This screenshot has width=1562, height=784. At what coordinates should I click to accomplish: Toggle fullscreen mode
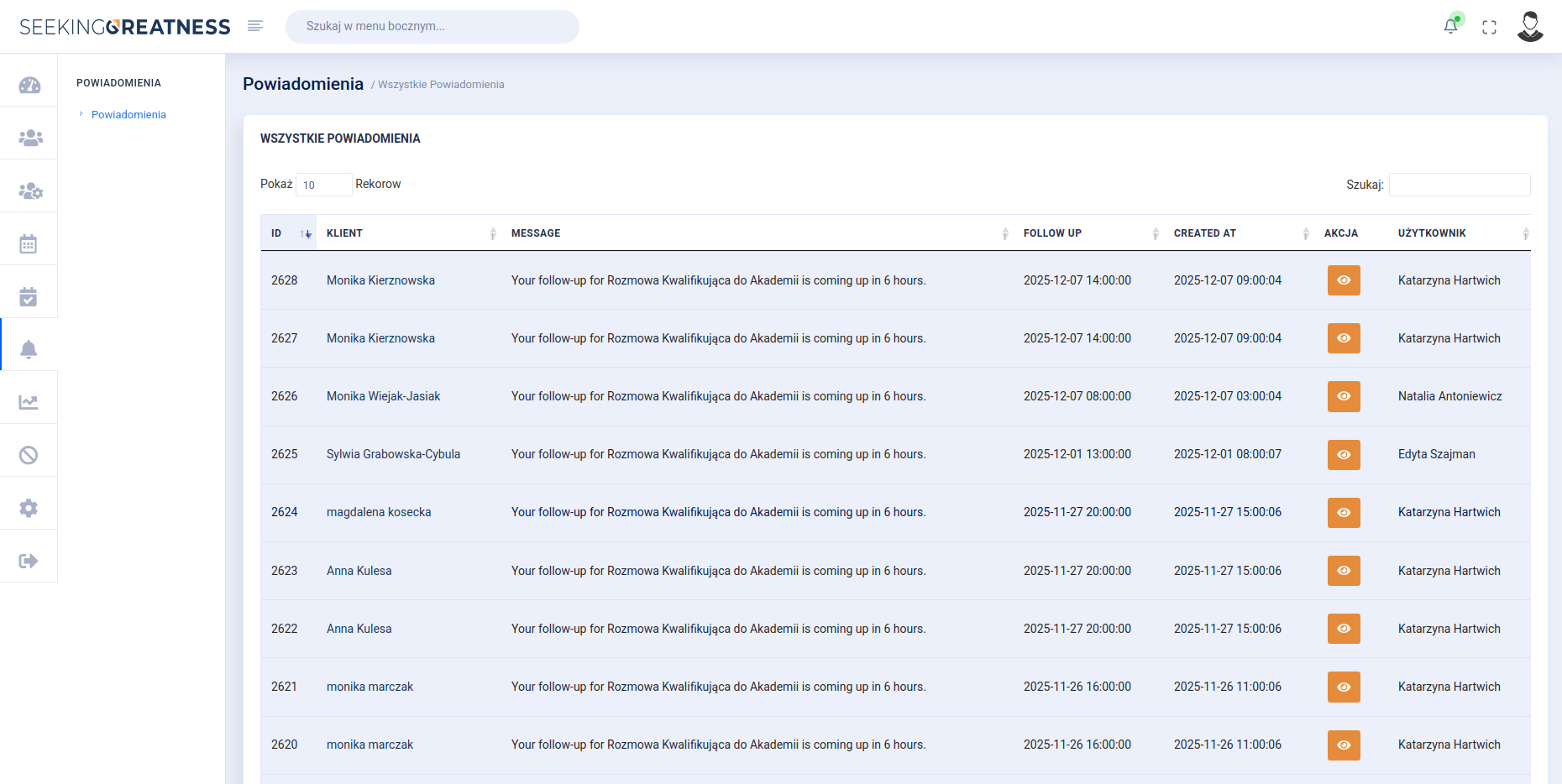tap(1490, 27)
